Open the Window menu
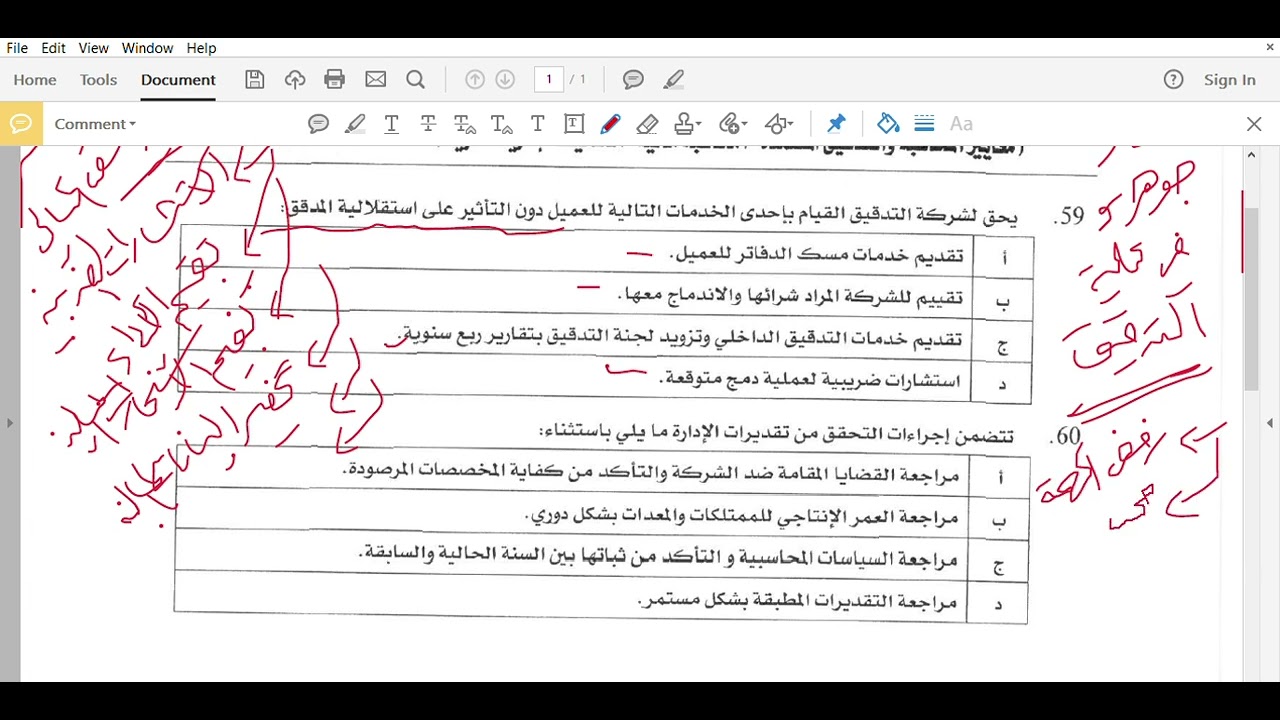1280x720 pixels. pyautogui.click(x=147, y=48)
